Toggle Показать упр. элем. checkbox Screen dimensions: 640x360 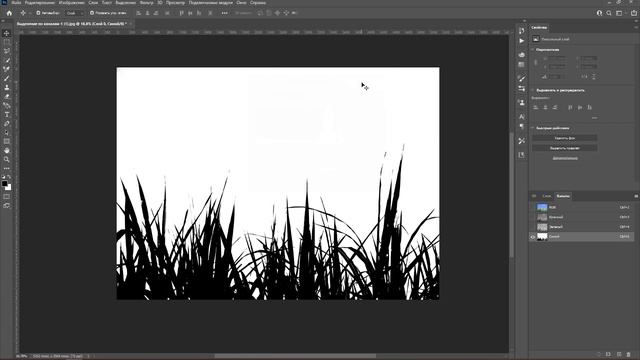pyautogui.click(x=92, y=13)
